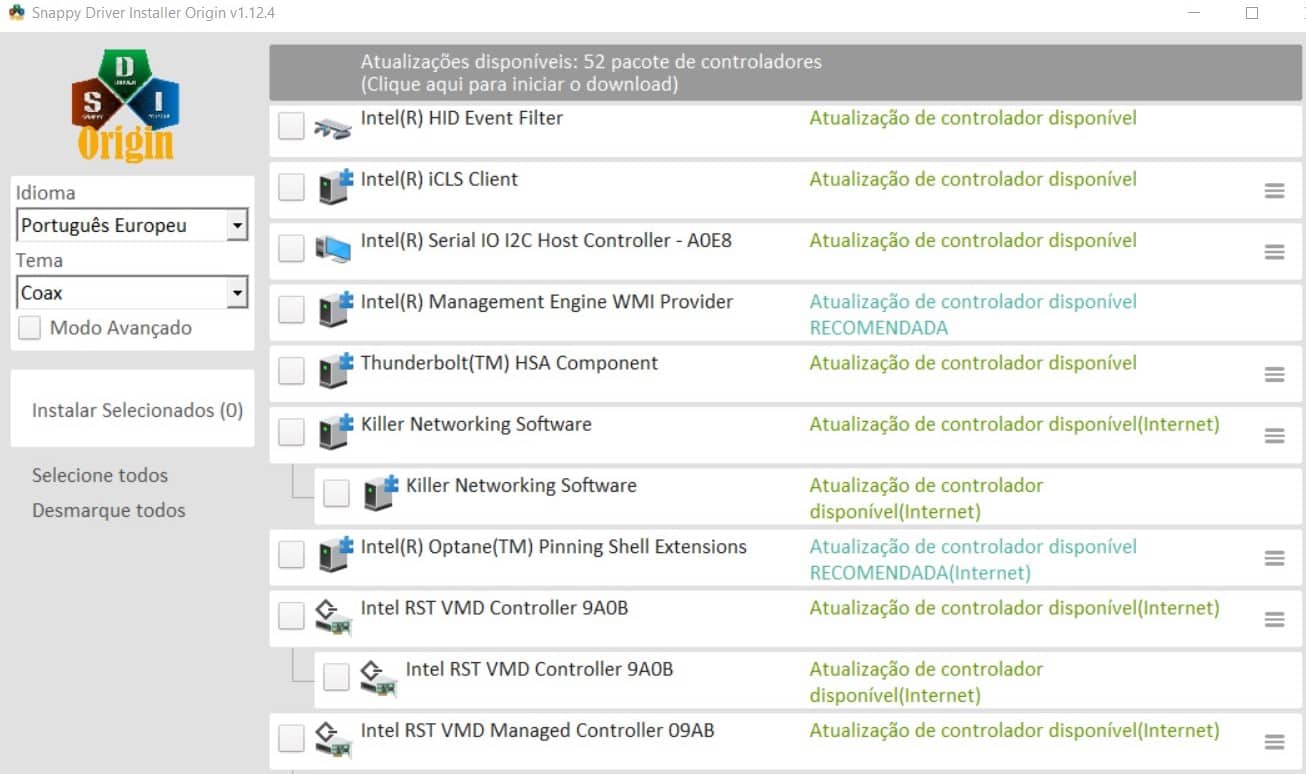Screen dimensions: 1306x774
Task: Expand the Serial IO I2C Host Controller row menu
Action: (x=1274, y=252)
